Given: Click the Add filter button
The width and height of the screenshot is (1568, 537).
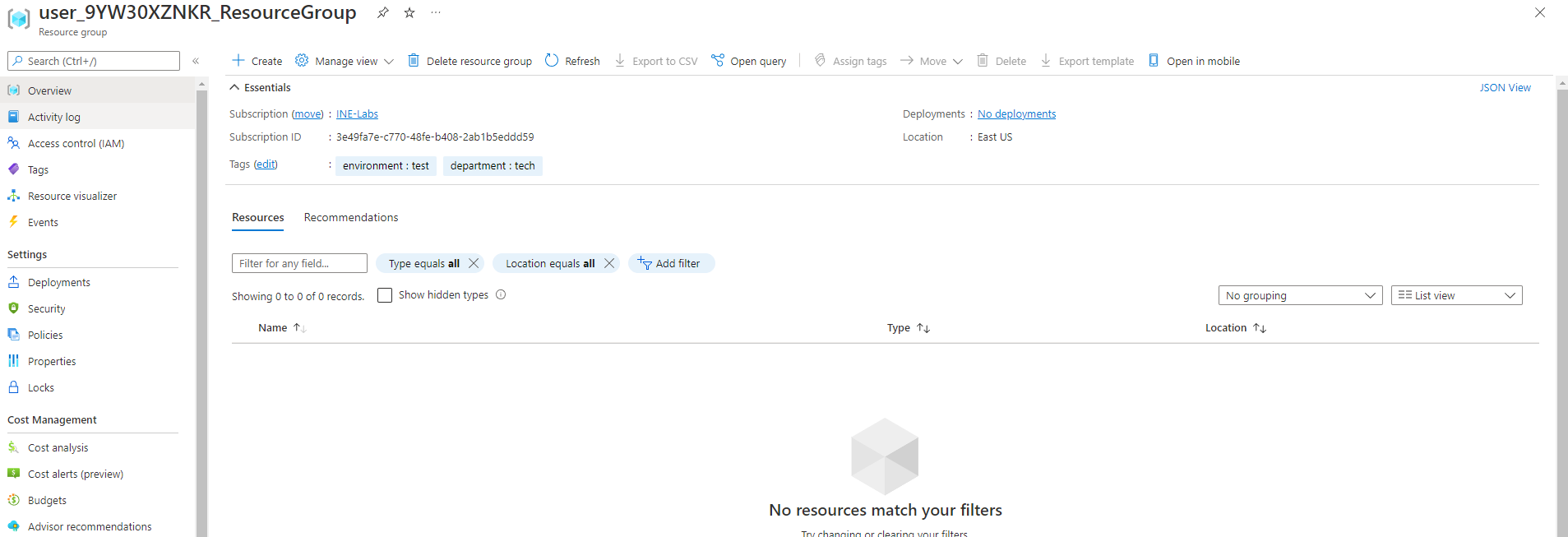Looking at the screenshot, I should 670,263.
